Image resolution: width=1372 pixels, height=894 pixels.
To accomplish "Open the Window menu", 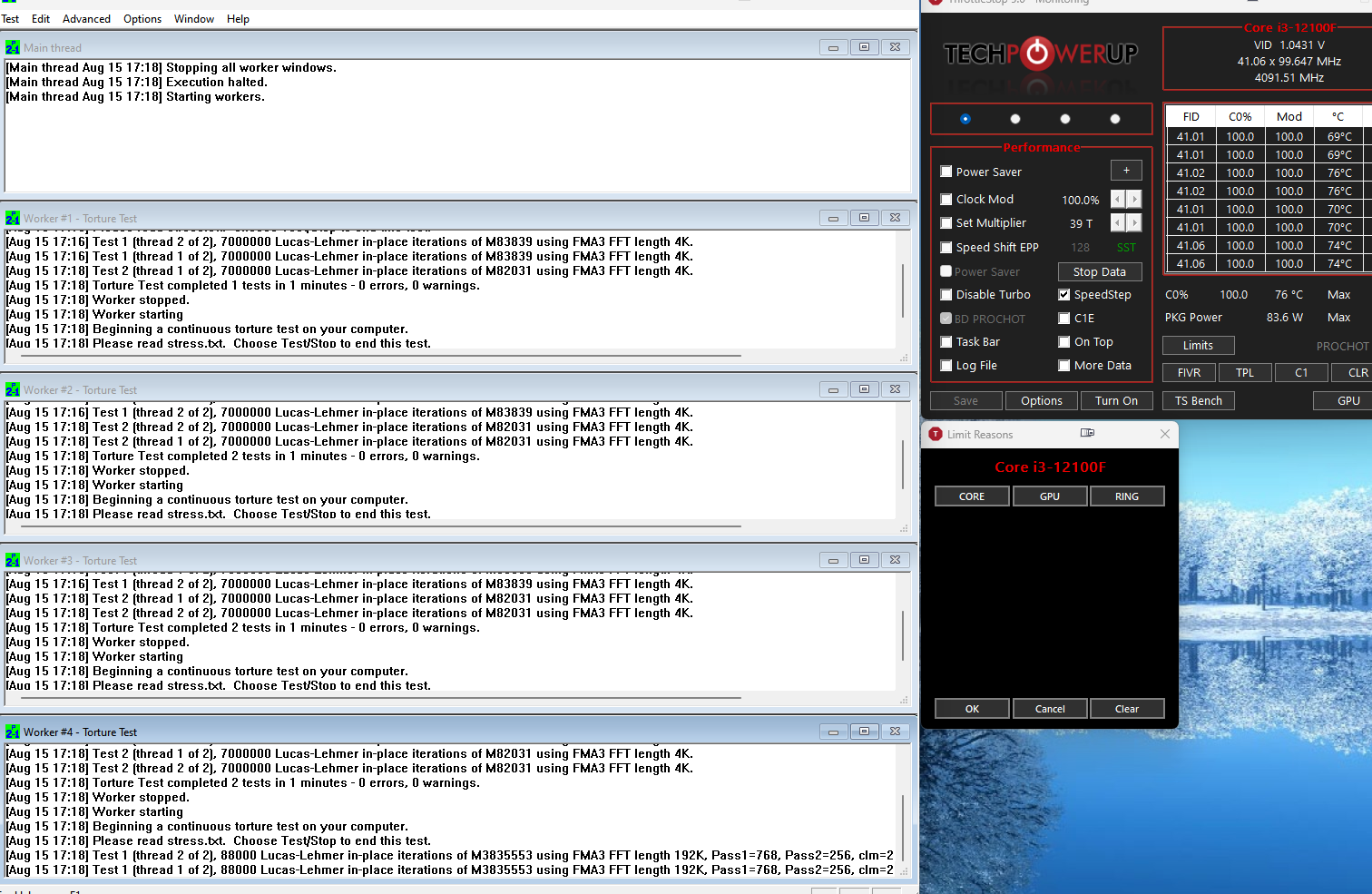I will [x=194, y=18].
